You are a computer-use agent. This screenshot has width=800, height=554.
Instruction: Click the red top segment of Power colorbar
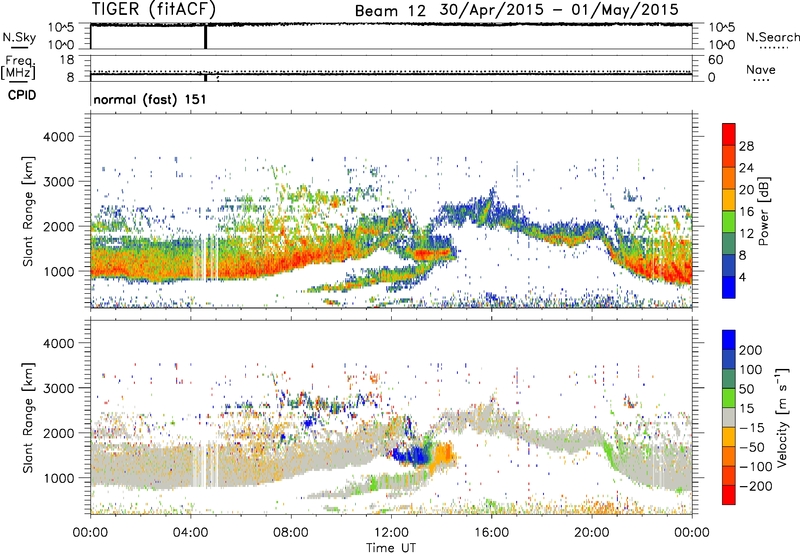729,134
